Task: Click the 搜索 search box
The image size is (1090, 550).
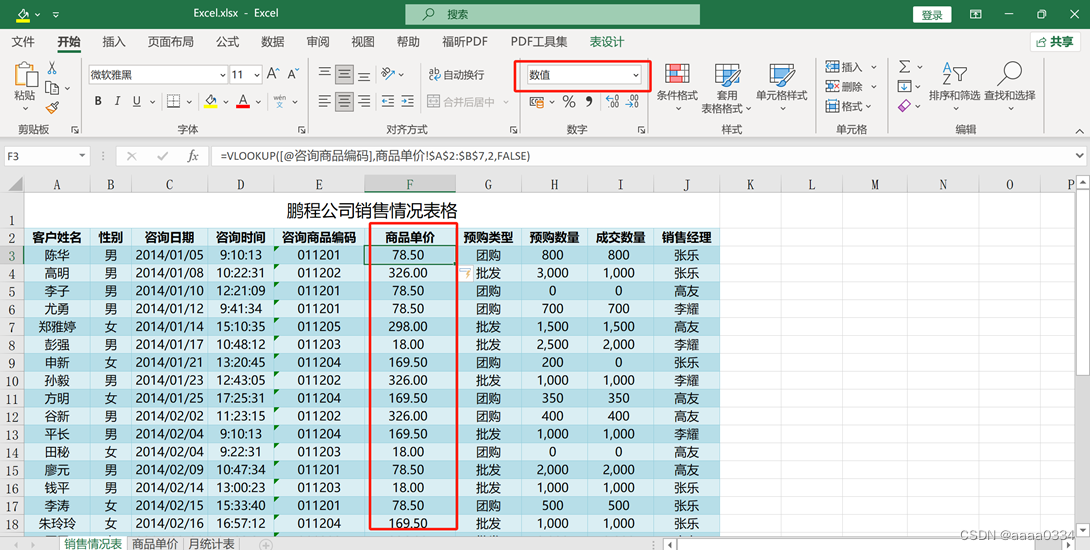Action: pos(553,14)
